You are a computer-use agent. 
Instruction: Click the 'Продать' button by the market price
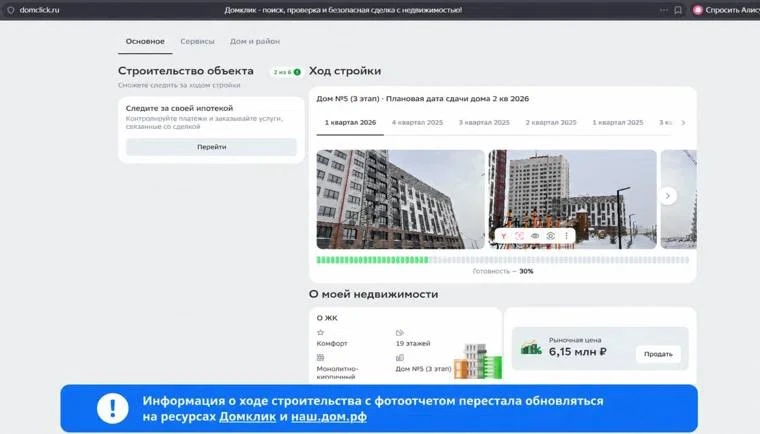point(658,354)
